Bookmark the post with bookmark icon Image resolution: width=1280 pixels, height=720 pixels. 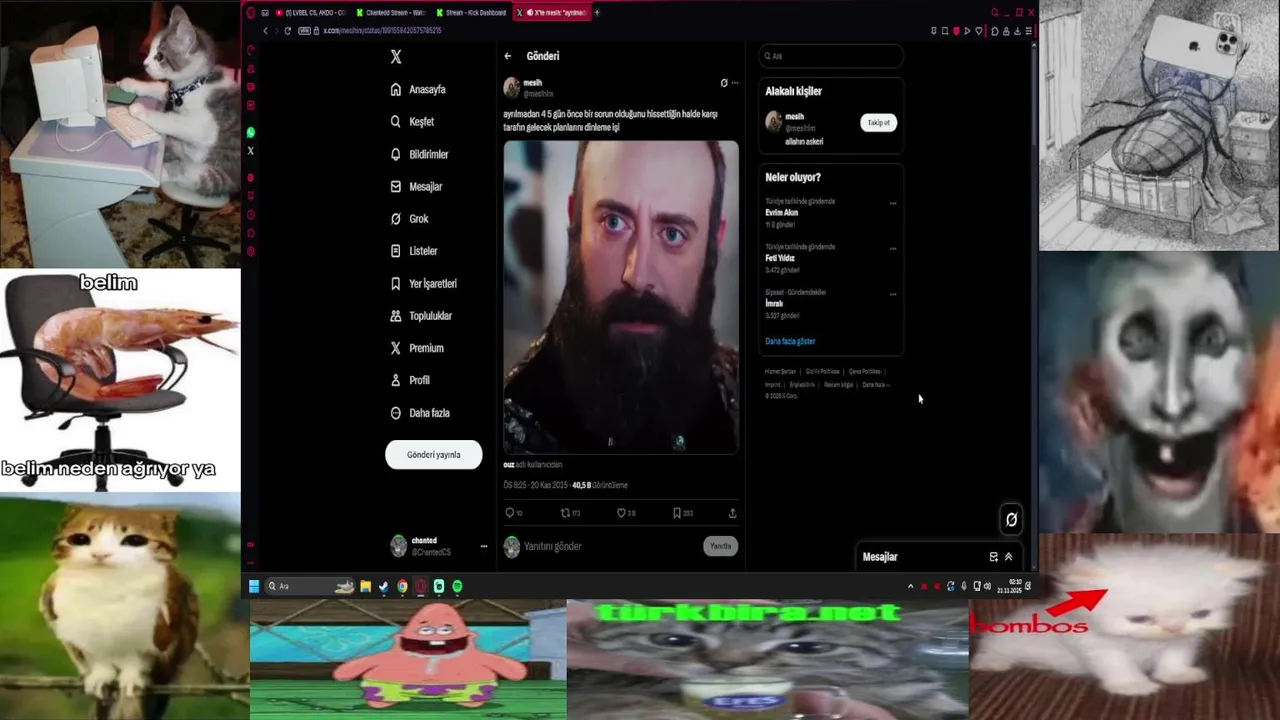click(677, 513)
